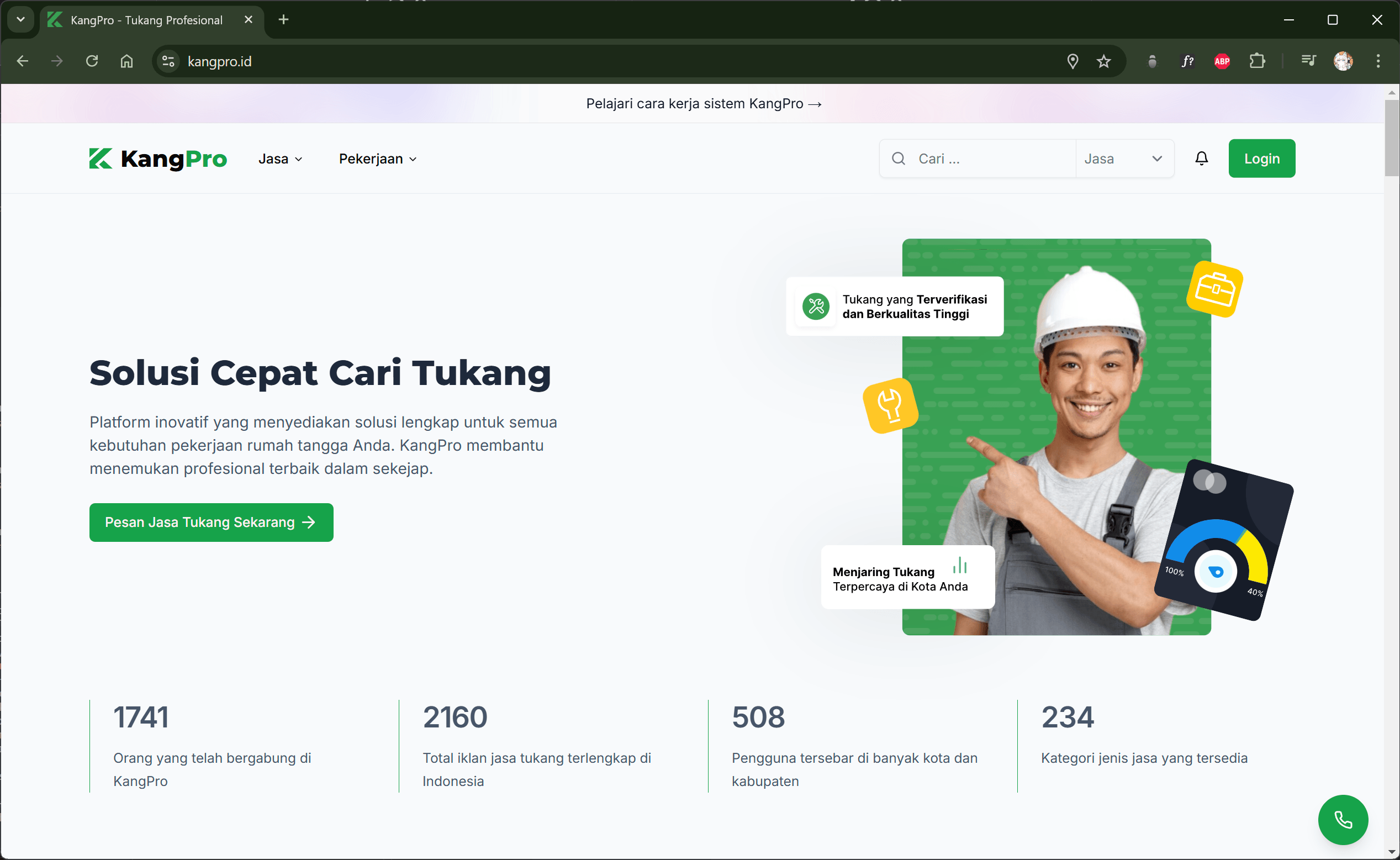
Task: Open Pelajari cara kerja sistem KangPro link
Action: click(704, 103)
